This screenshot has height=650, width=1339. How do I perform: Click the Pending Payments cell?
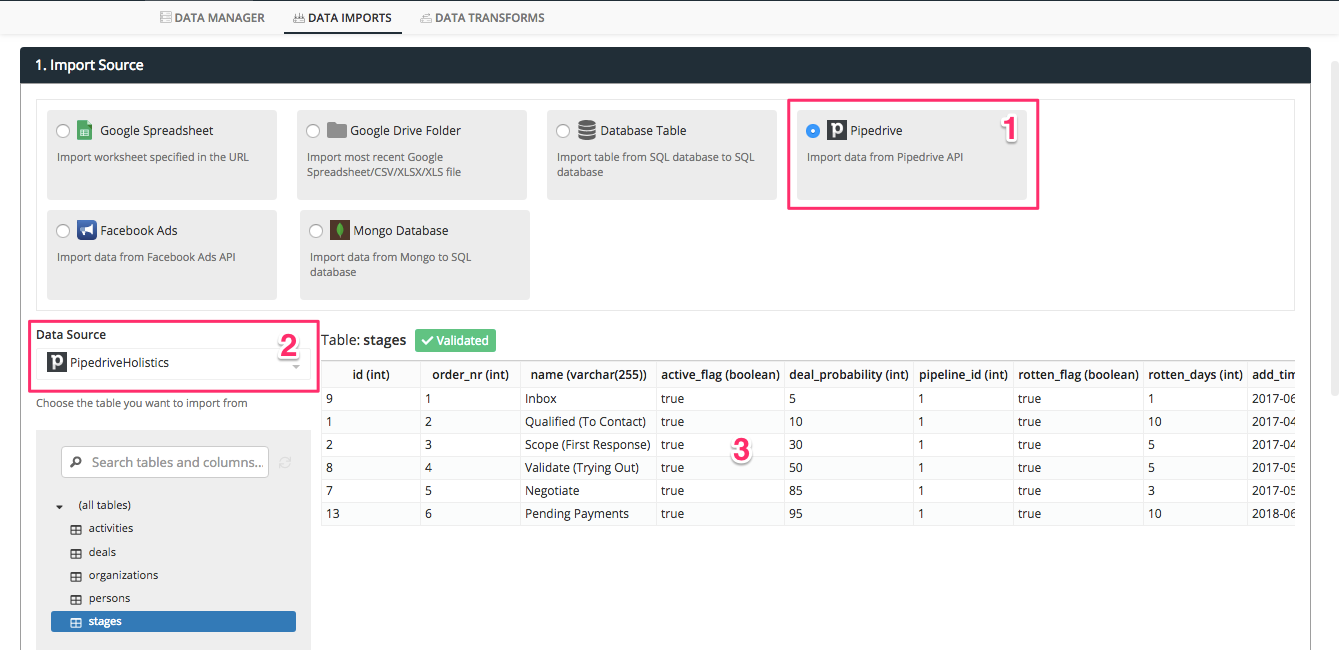(x=589, y=513)
